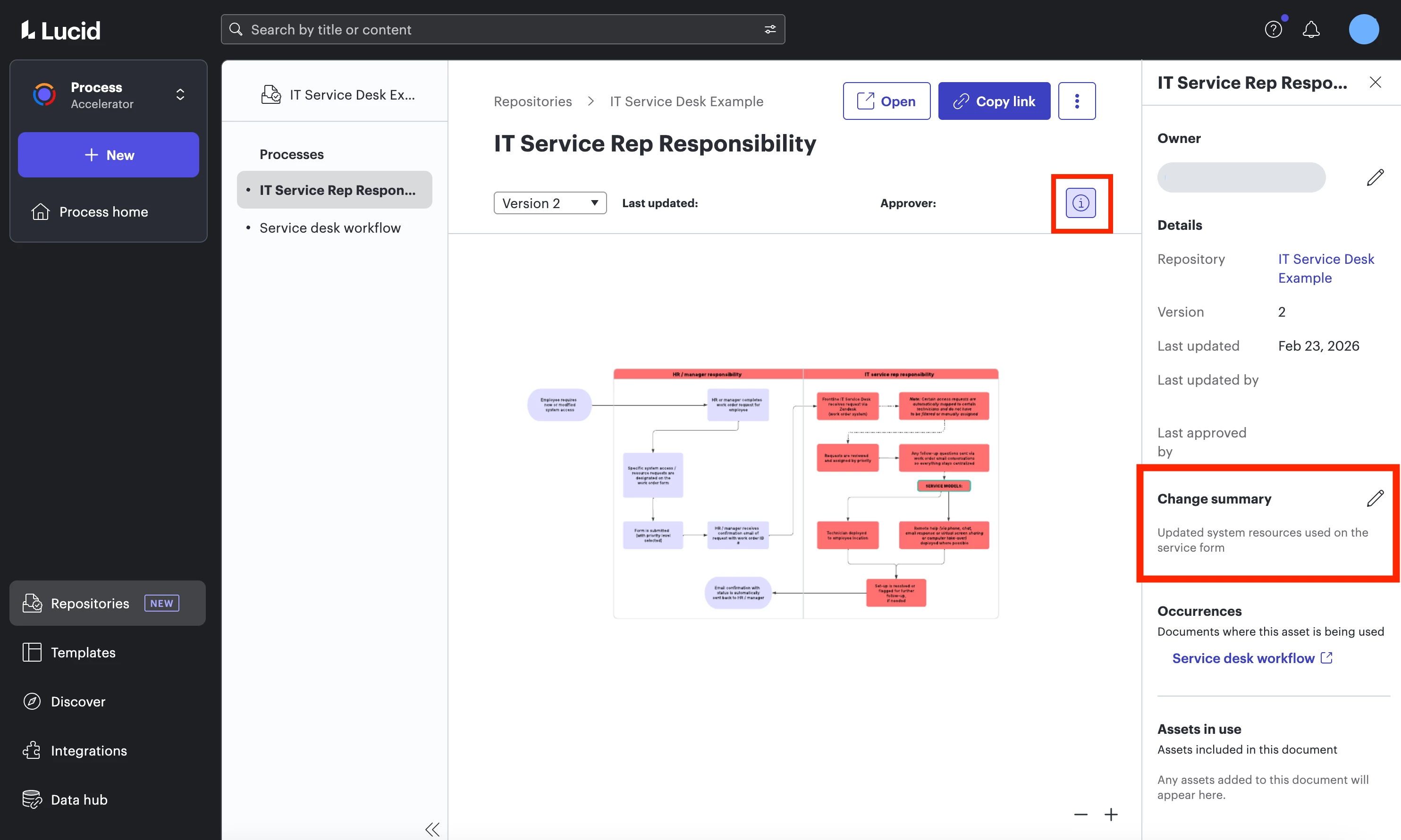Open the three-dot more options menu
This screenshot has width=1401, height=840.
click(1077, 101)
